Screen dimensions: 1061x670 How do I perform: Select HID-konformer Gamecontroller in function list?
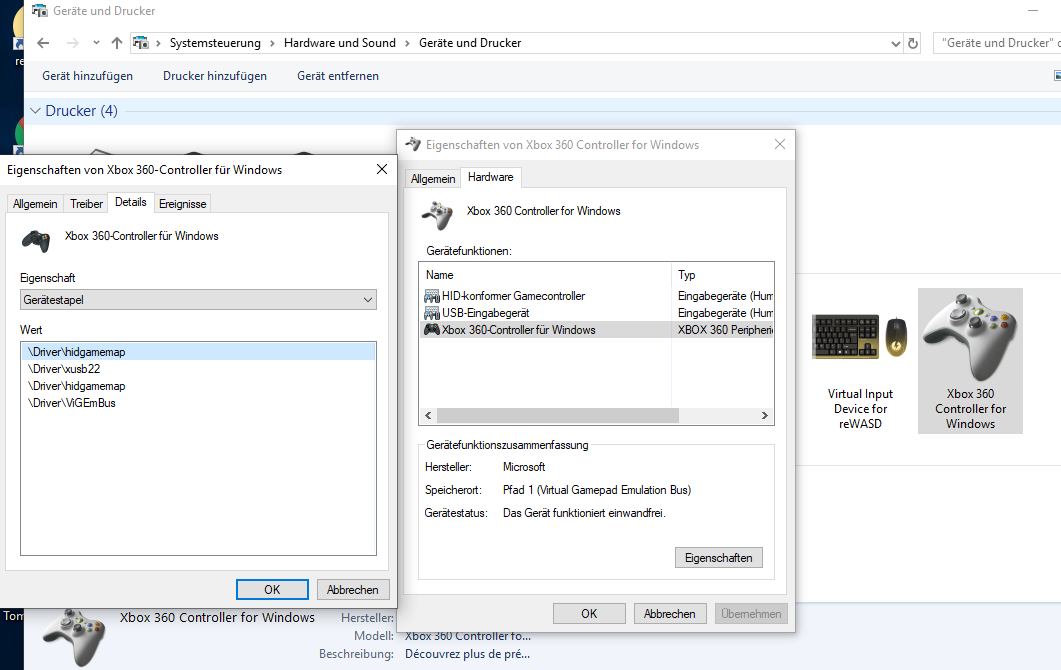pos(513,296)
